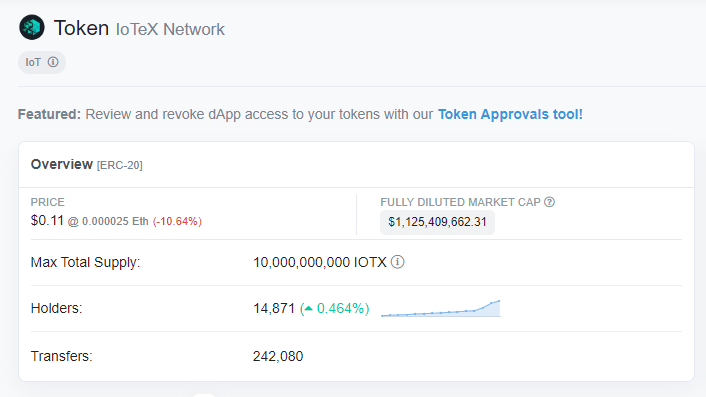Open the Token Approvals tool link
This screenshot has width=706, height=397.
pyautogui.click(x=510, y=114)
